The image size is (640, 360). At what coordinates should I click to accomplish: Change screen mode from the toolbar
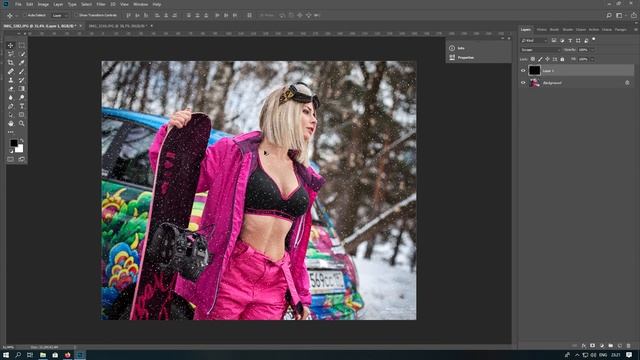22,159
